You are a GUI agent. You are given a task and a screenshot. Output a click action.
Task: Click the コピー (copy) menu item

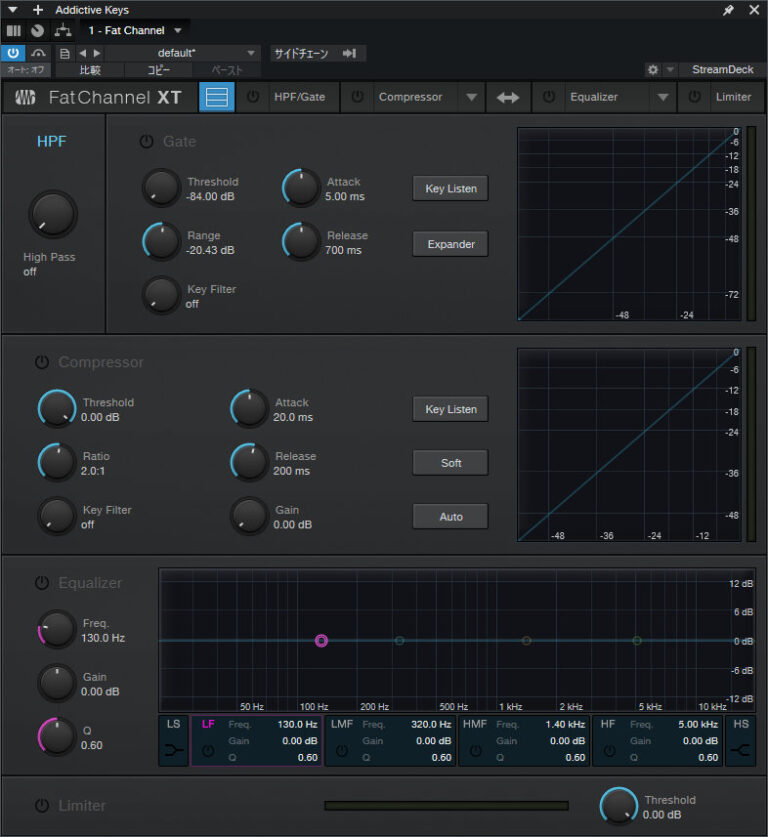[x=159, y=71]
